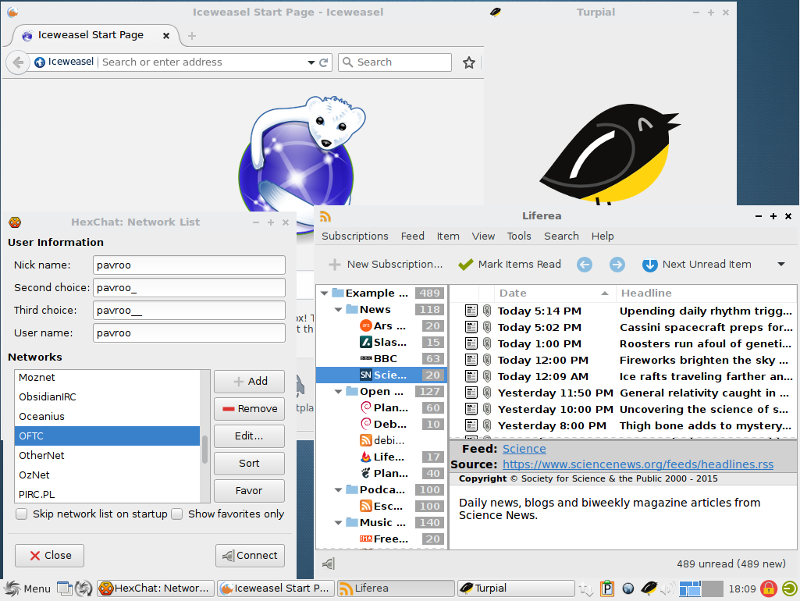Select the Life... feed in Liferea
Viewport: 800px width, 601px height.
pos(381,457)
